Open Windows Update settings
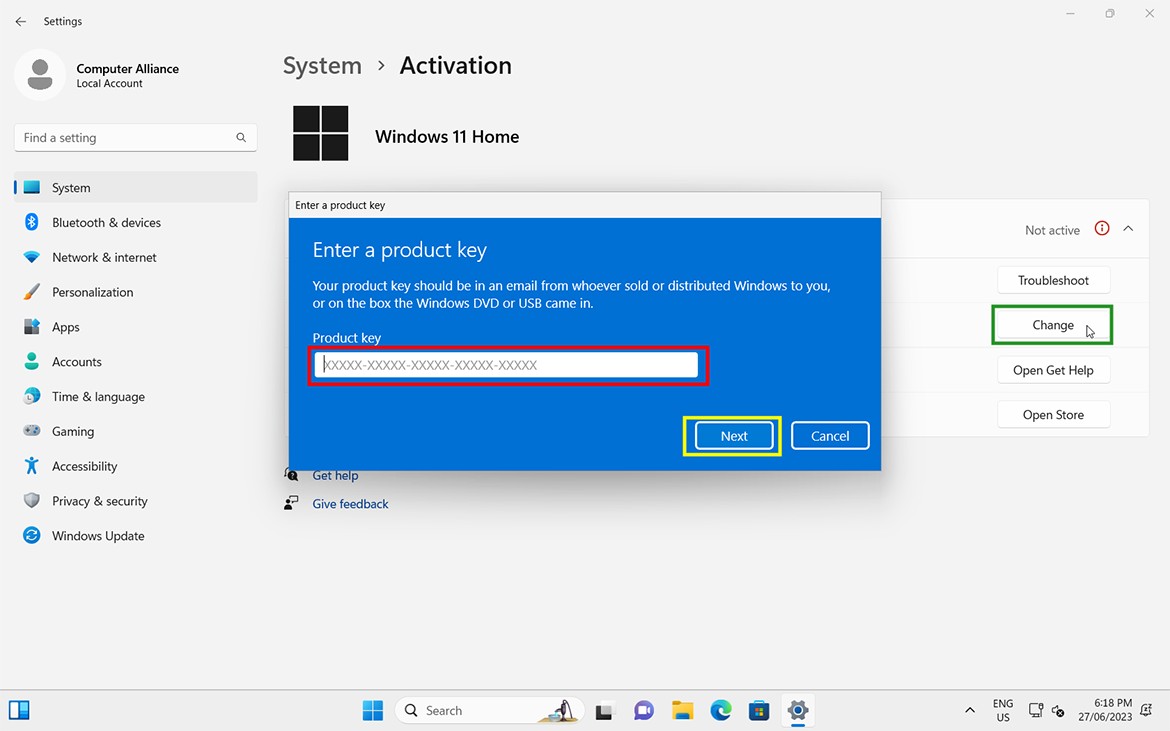The height and width of the screenshot is (731, 1170). 97,535
